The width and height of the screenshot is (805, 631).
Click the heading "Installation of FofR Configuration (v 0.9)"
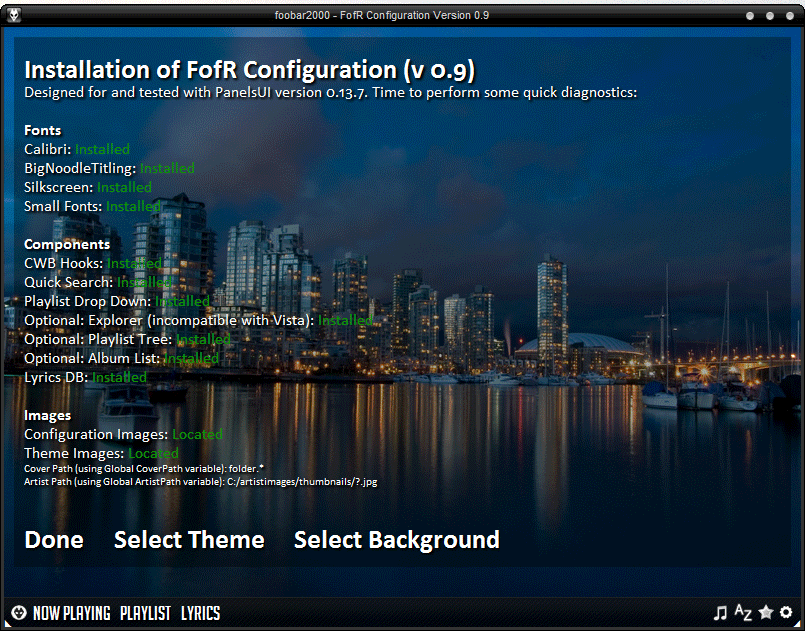pos(250,70)
